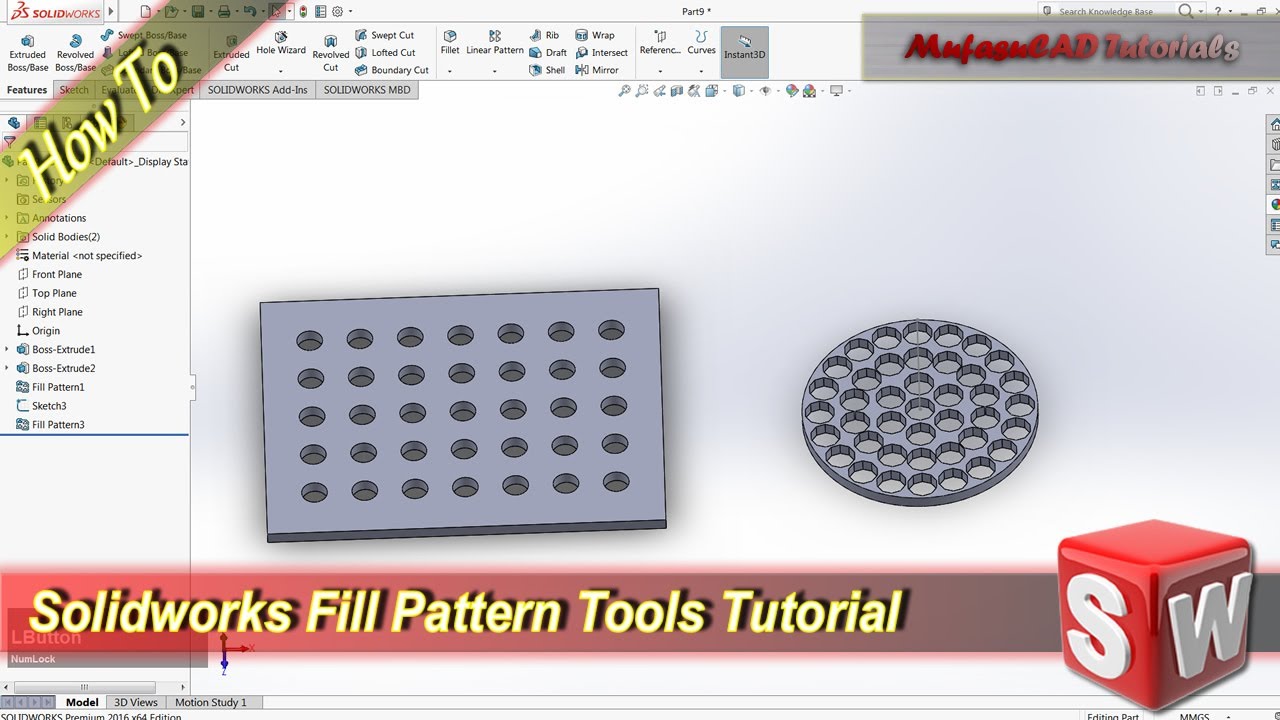
Task: Click the Extruded Cut tool
Action: click(231, 52)
